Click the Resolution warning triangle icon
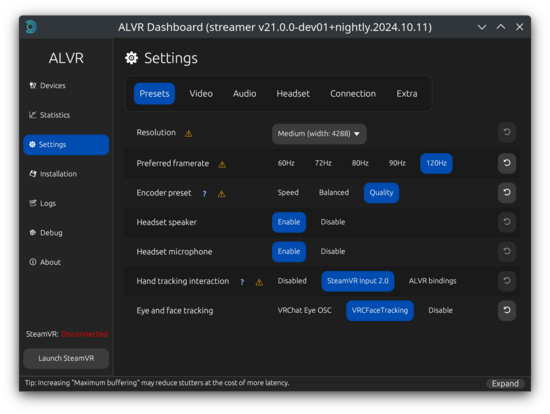550x414 pixels. pyautogui.click(x=189, y=134)
